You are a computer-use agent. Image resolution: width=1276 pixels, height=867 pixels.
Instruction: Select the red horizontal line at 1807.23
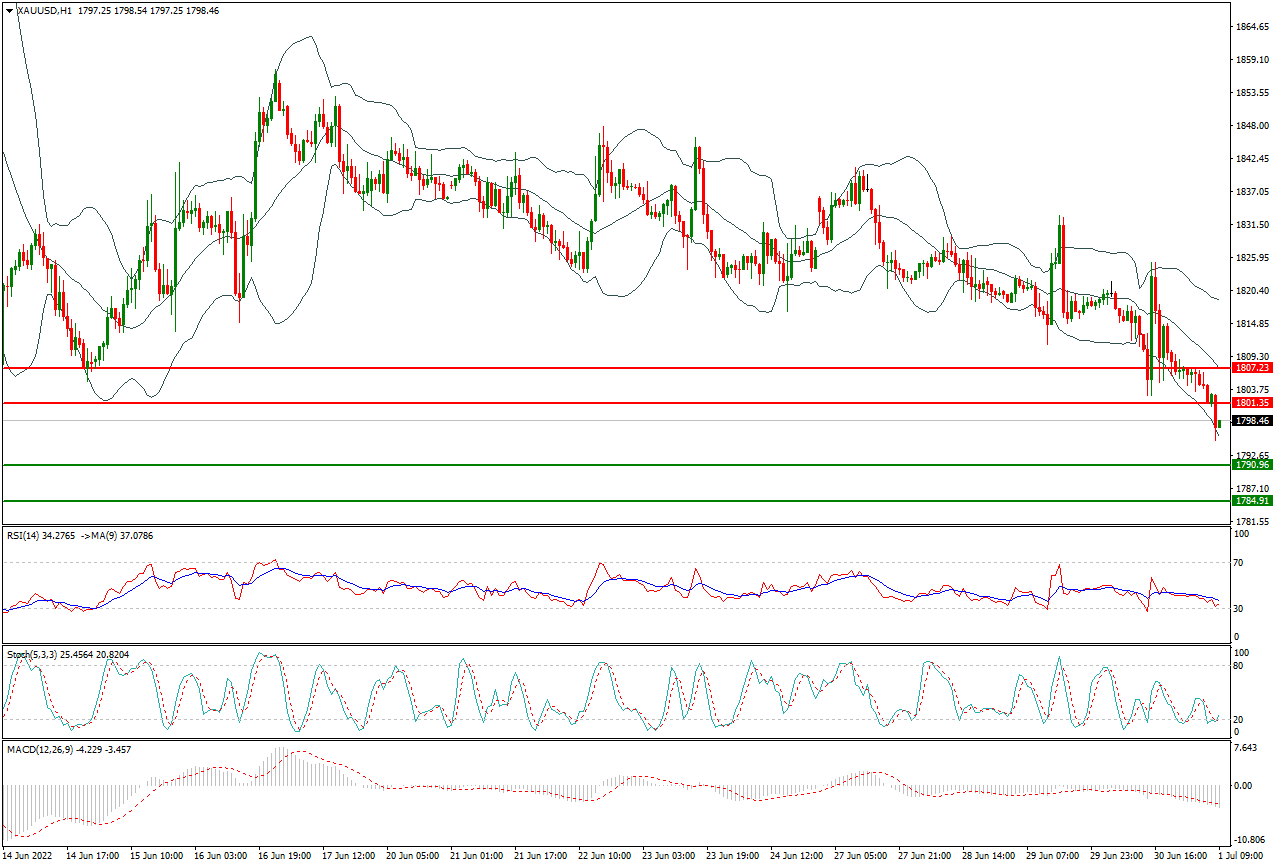[615, 368]
